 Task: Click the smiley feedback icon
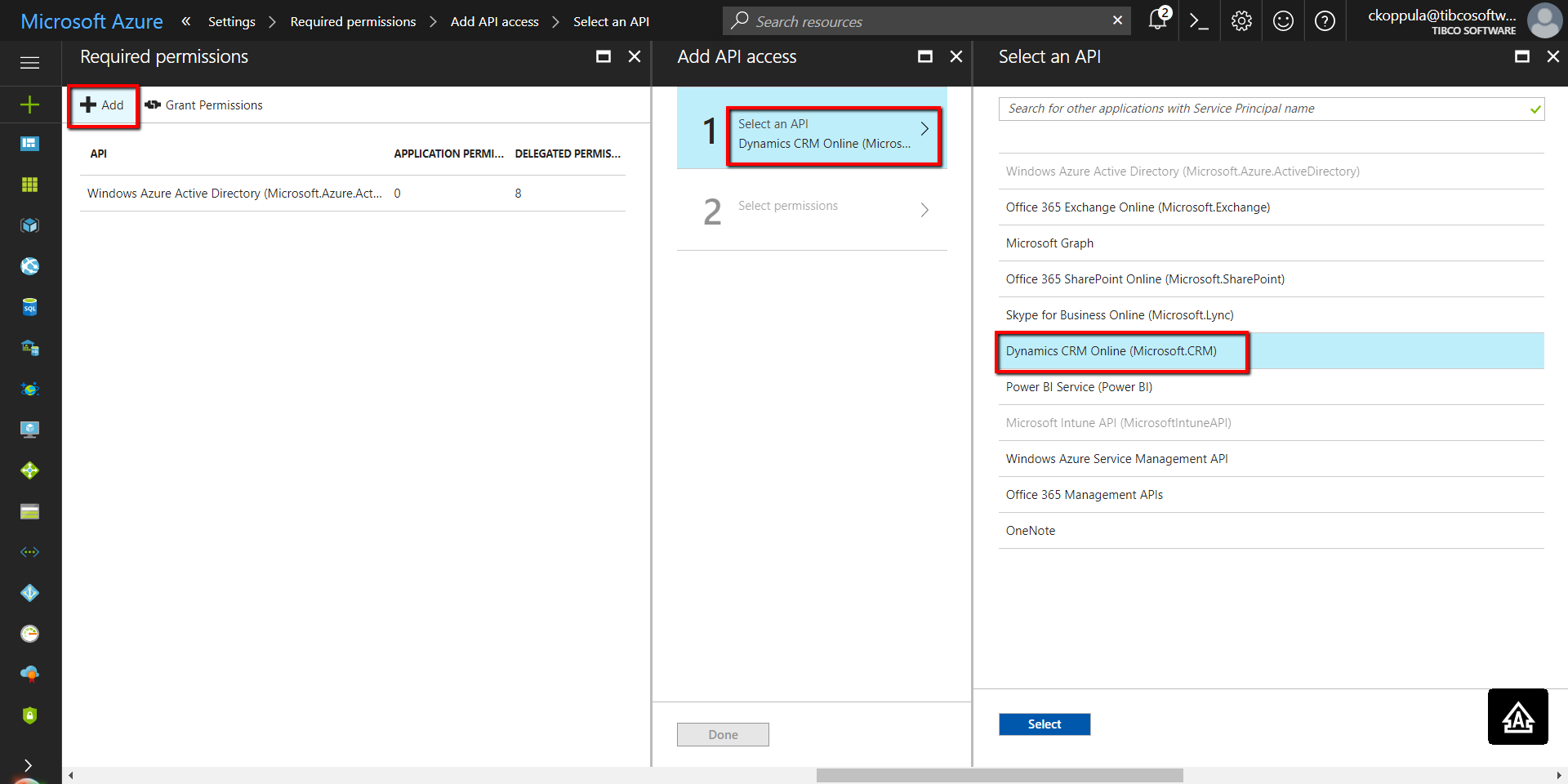(1283, 21)
